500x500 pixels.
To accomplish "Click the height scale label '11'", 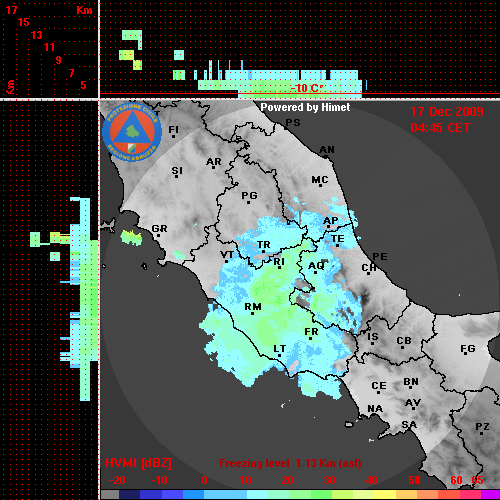I will tap(49, 47).
